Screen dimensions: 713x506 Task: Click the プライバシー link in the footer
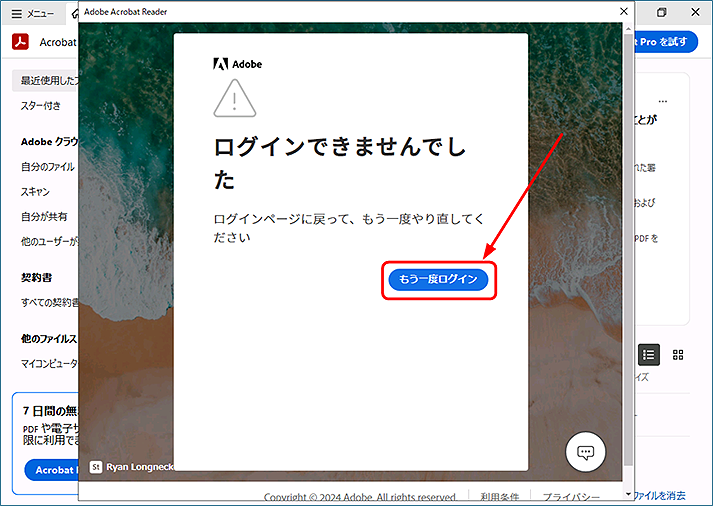point(571,497)
